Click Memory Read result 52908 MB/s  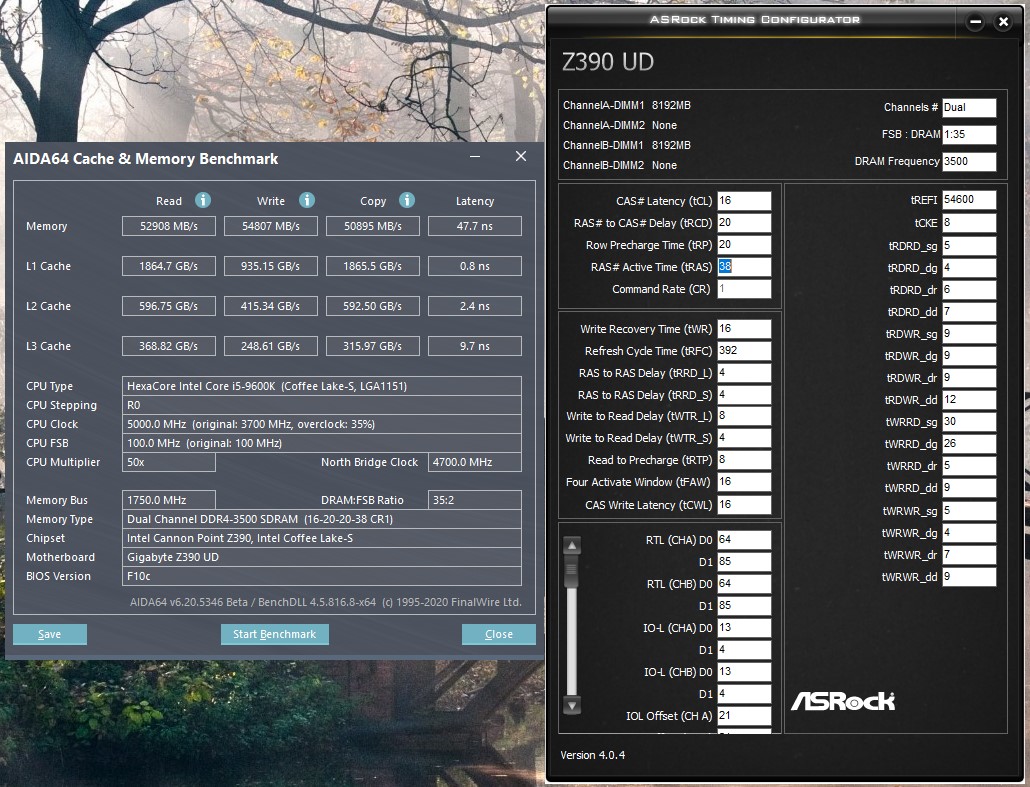[169, 226]
